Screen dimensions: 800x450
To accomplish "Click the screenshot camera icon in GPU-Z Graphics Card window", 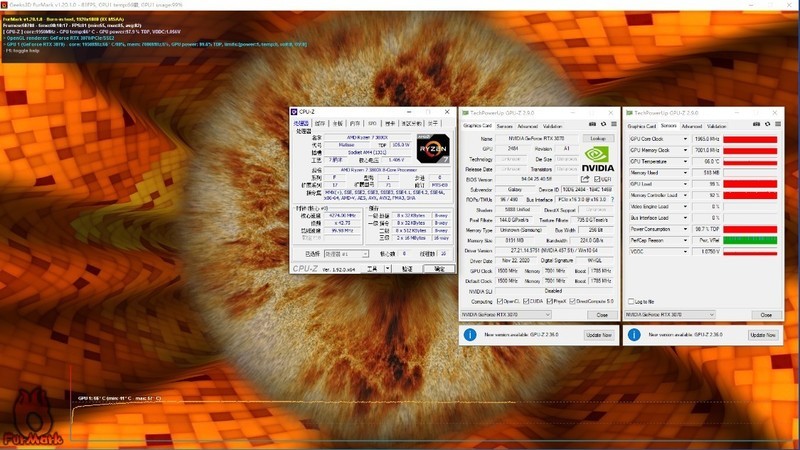I will click(592, 124).
